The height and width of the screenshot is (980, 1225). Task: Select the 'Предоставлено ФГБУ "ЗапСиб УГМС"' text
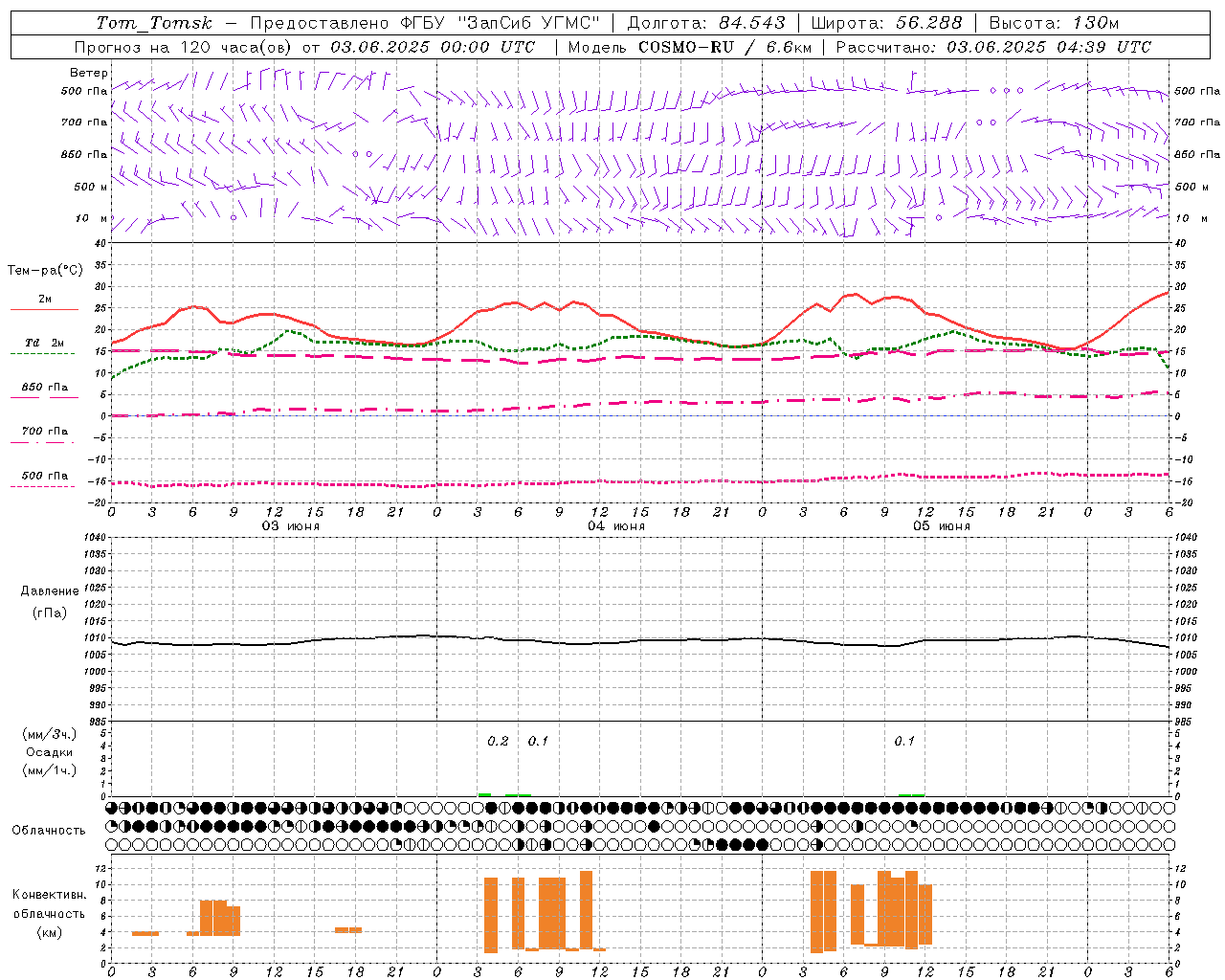click(424, 23)
